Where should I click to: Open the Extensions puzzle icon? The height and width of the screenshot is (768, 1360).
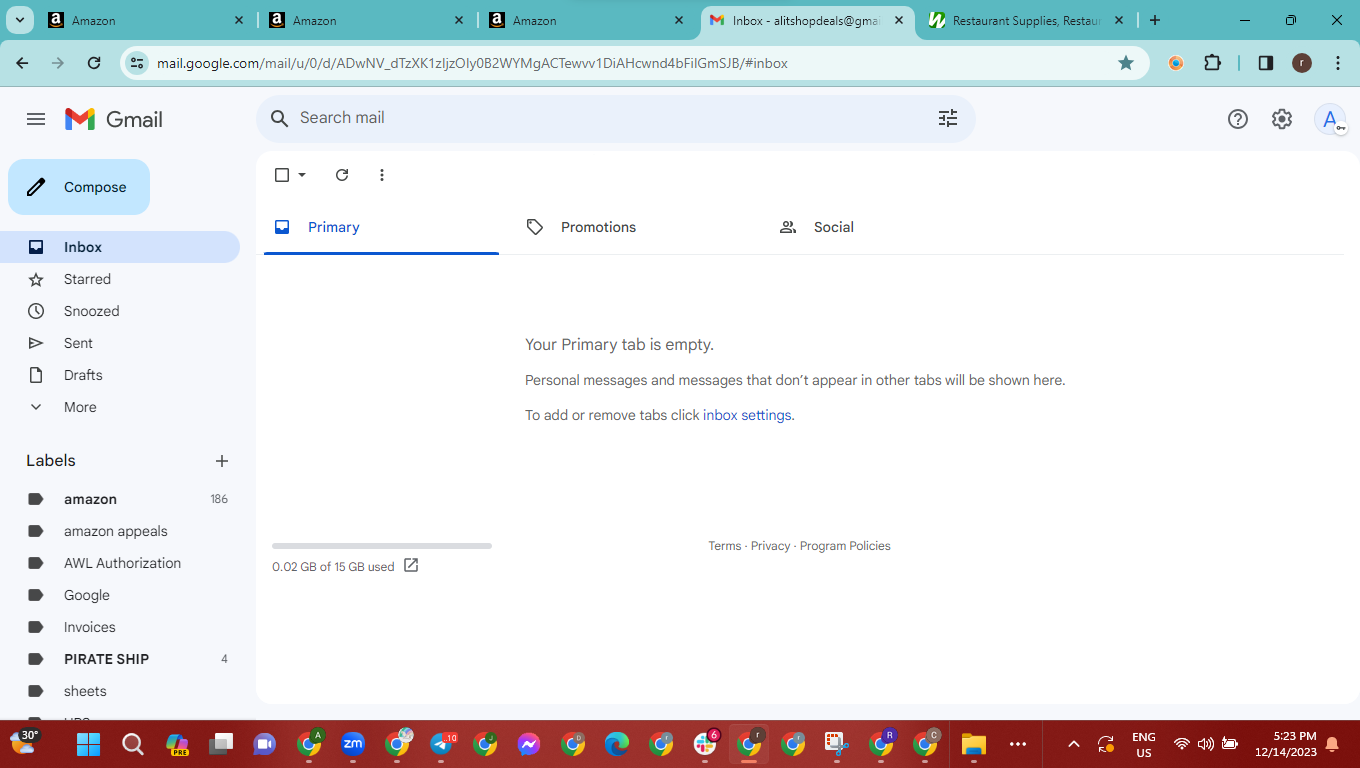1212,63
